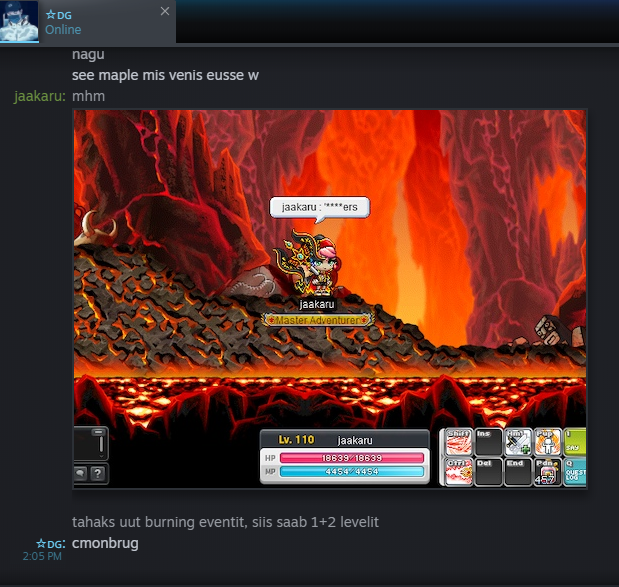Click the 'mhm' message
The width and height of the screenshot is (619, 587).
(88, 96)
